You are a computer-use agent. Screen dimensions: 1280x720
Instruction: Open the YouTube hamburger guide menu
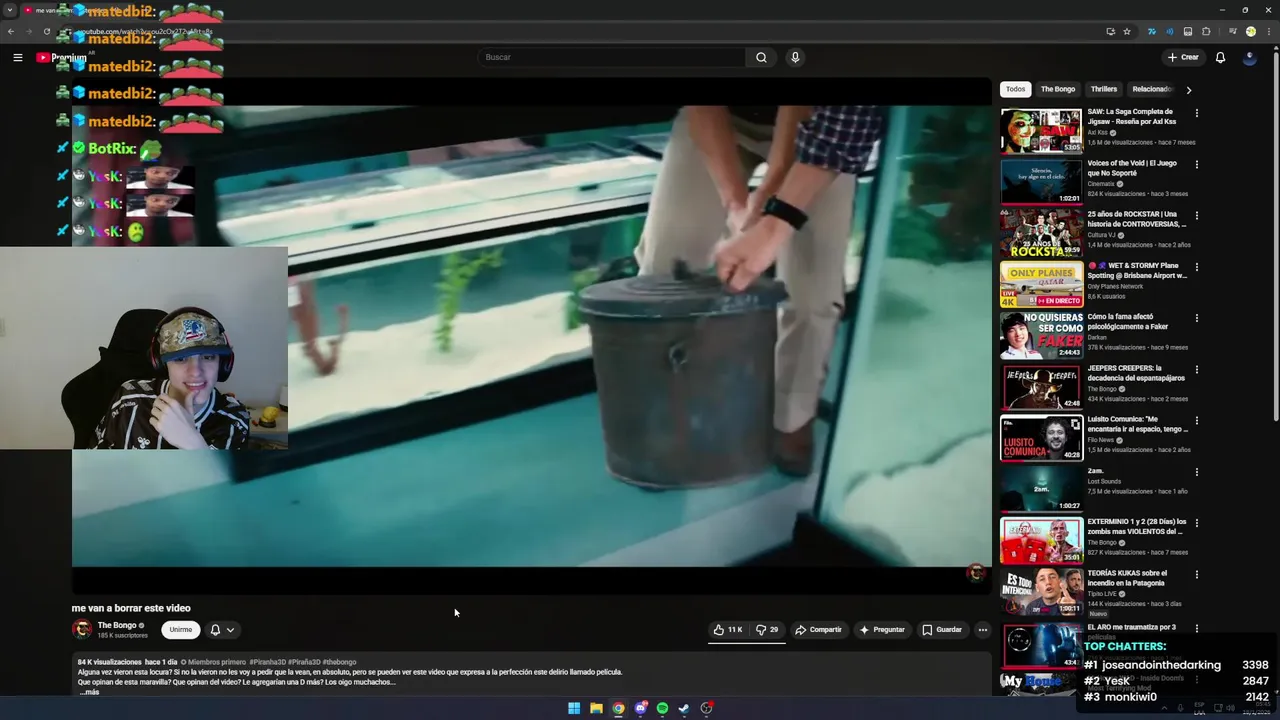(17, 57)
